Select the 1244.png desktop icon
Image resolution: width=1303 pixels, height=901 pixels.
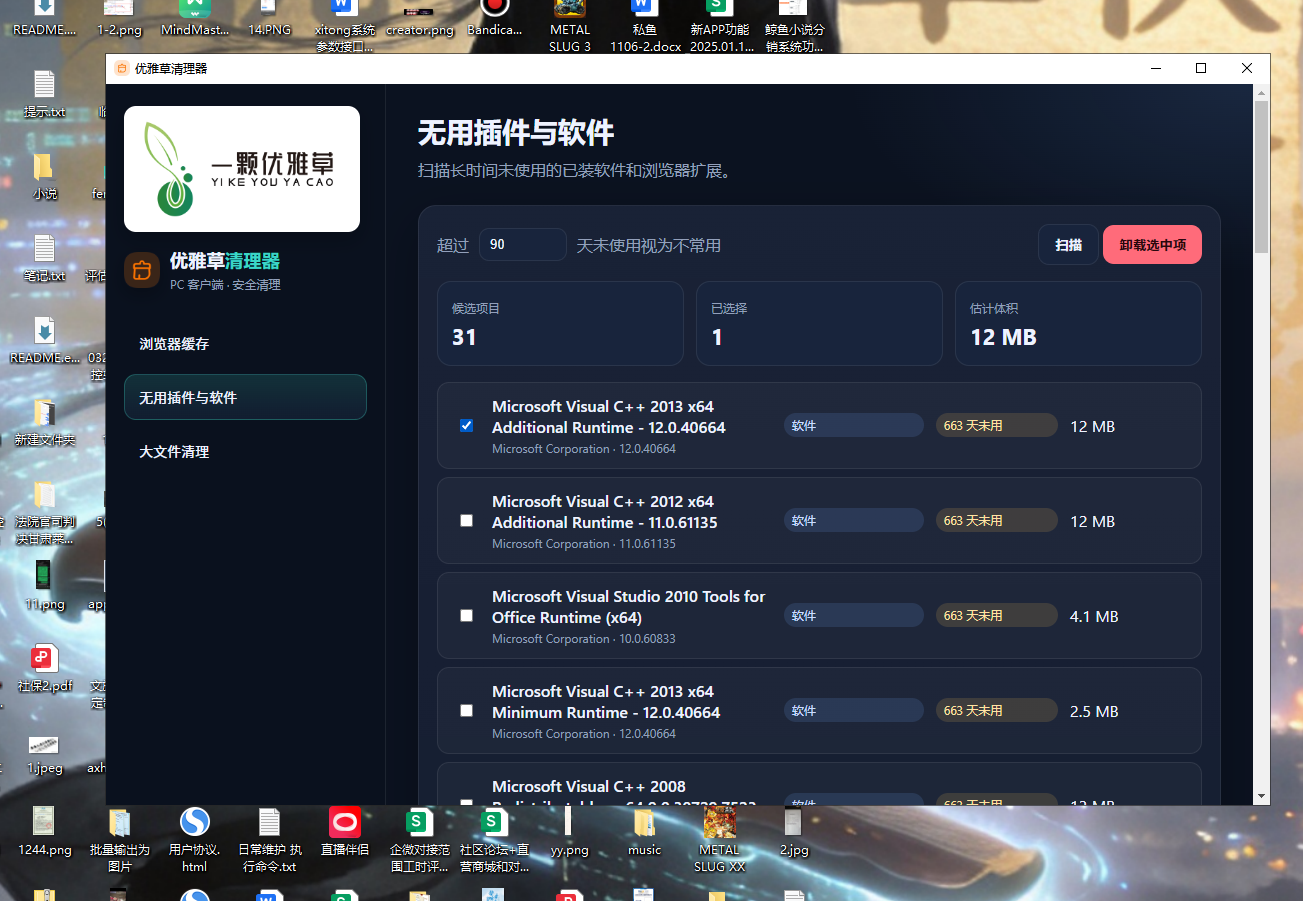coord(44,832)
